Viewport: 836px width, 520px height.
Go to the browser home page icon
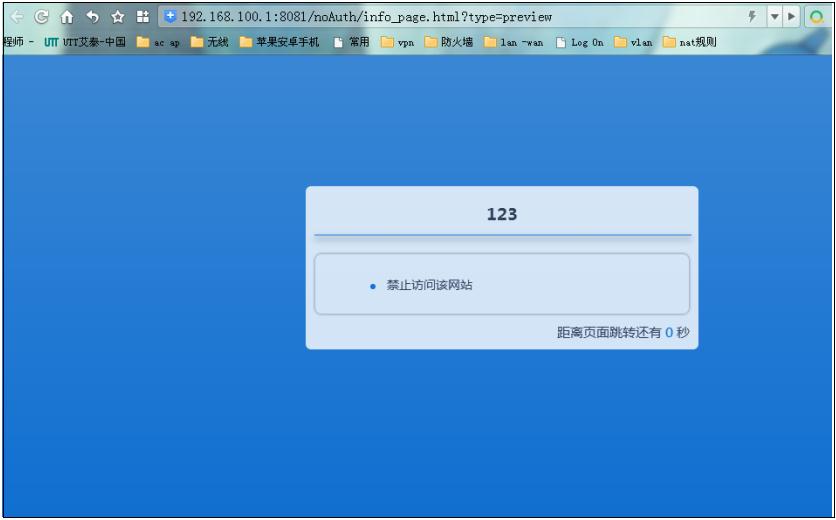67,17
